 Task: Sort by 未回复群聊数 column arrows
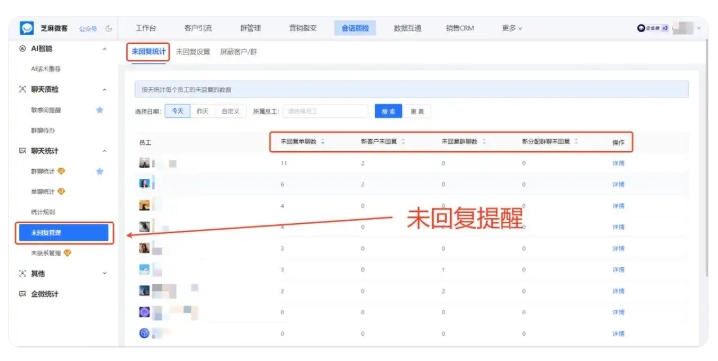point(484,142)
